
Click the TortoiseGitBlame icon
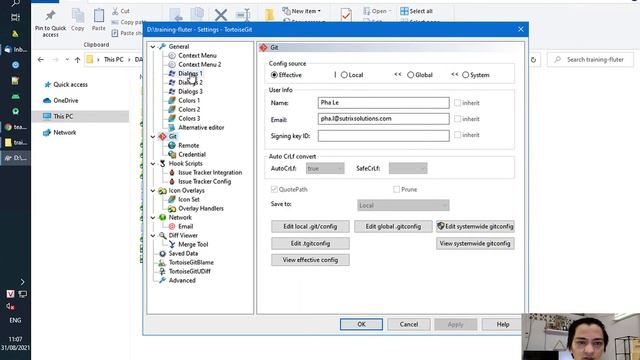(x=162, y=262)
